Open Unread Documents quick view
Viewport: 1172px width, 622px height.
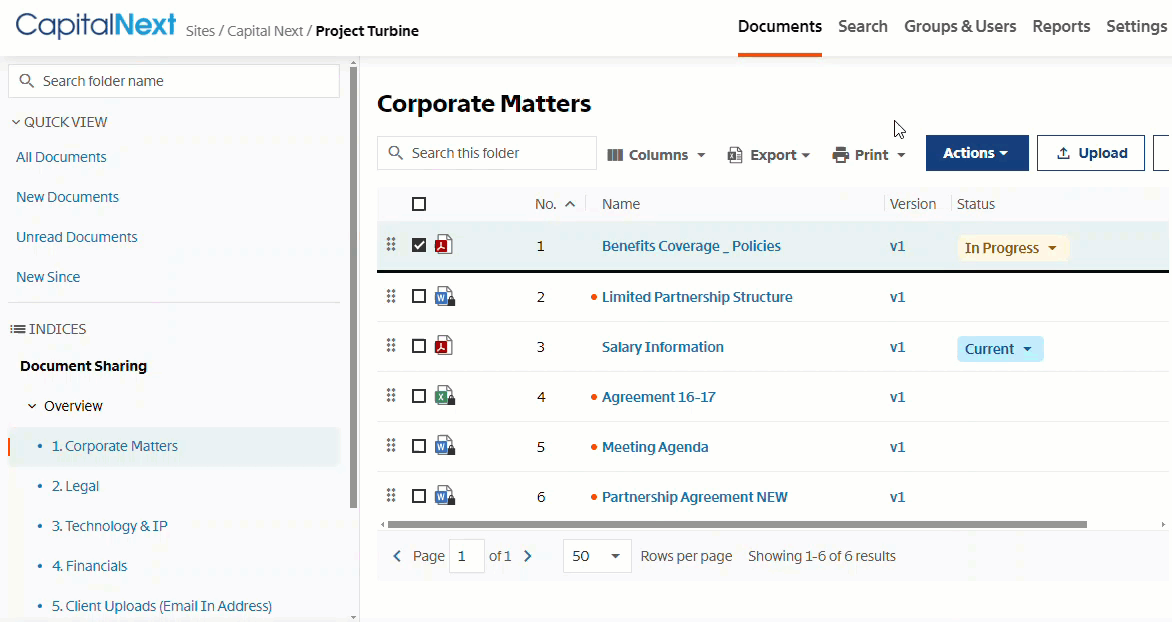(77, 237)
